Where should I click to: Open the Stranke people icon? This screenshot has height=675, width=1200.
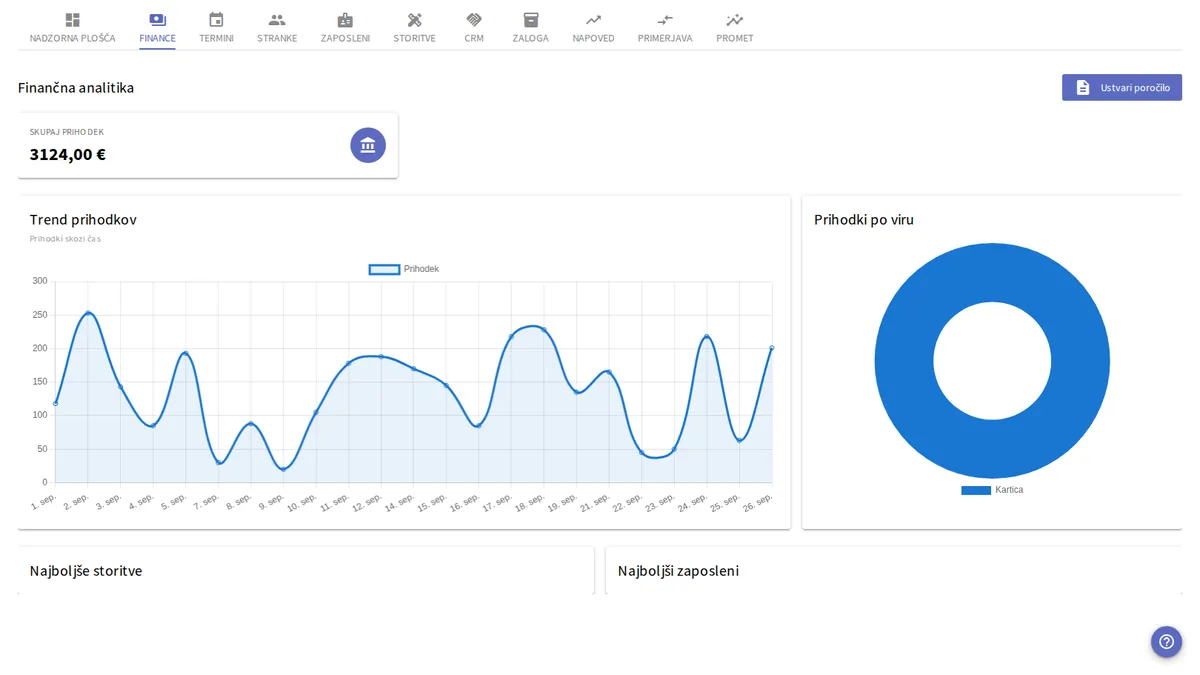[277, 20]
